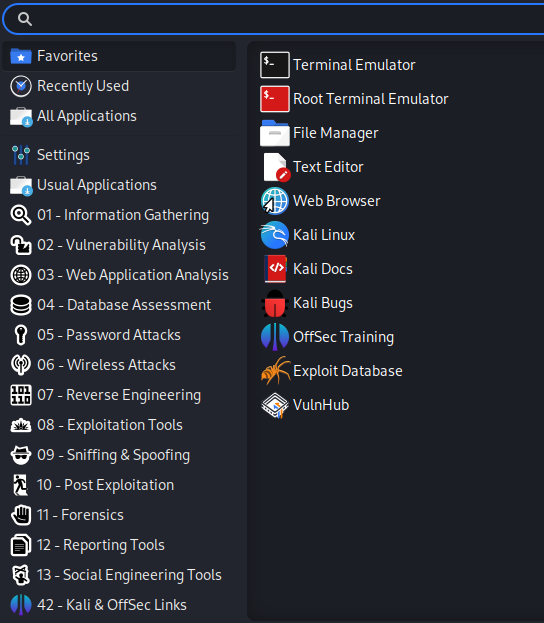
Task: Open the Kali Docs book icon
Action: (275, 269)
